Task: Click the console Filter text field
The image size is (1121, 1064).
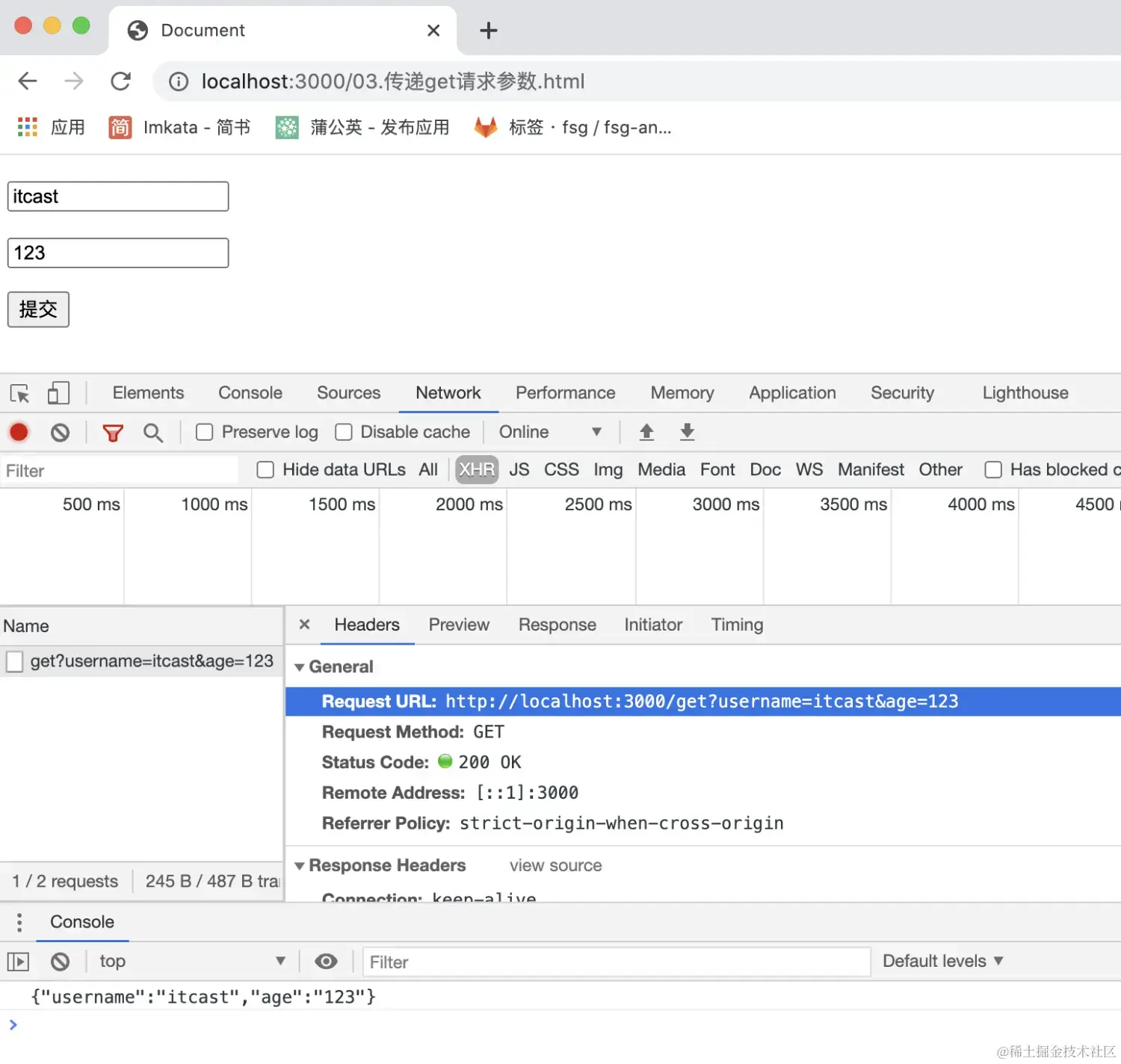Action: click(617, 962)
